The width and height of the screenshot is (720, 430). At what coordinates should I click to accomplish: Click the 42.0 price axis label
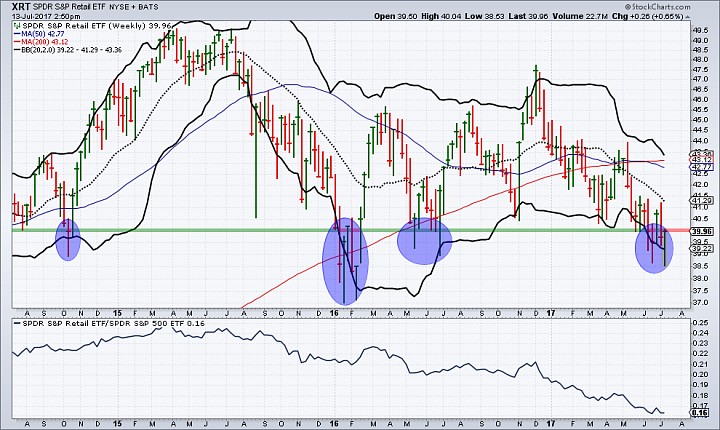pyautogui.click(x=700, y=185)
